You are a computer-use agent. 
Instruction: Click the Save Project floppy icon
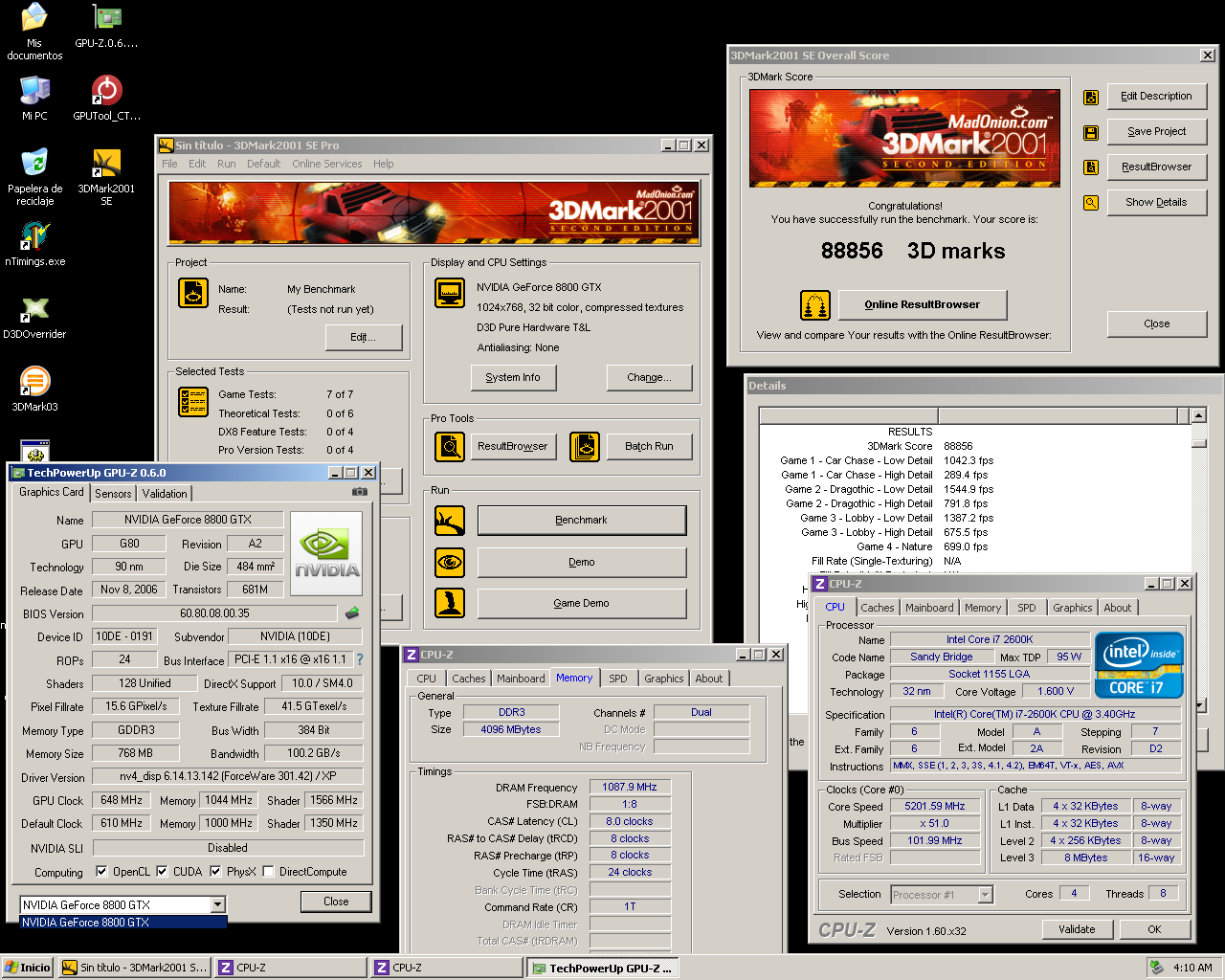[x=1091, y=132]
